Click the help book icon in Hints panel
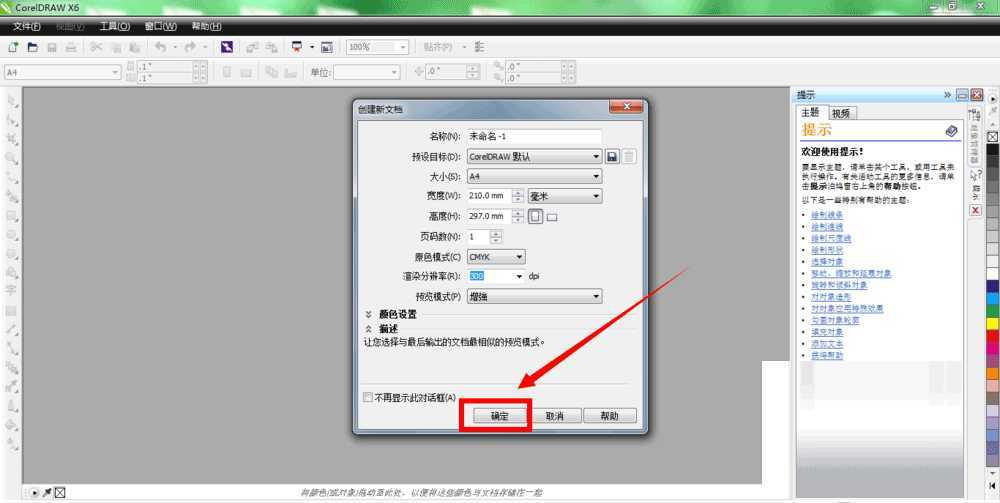This screenshot has width=1000, height=503. [951, 131]
